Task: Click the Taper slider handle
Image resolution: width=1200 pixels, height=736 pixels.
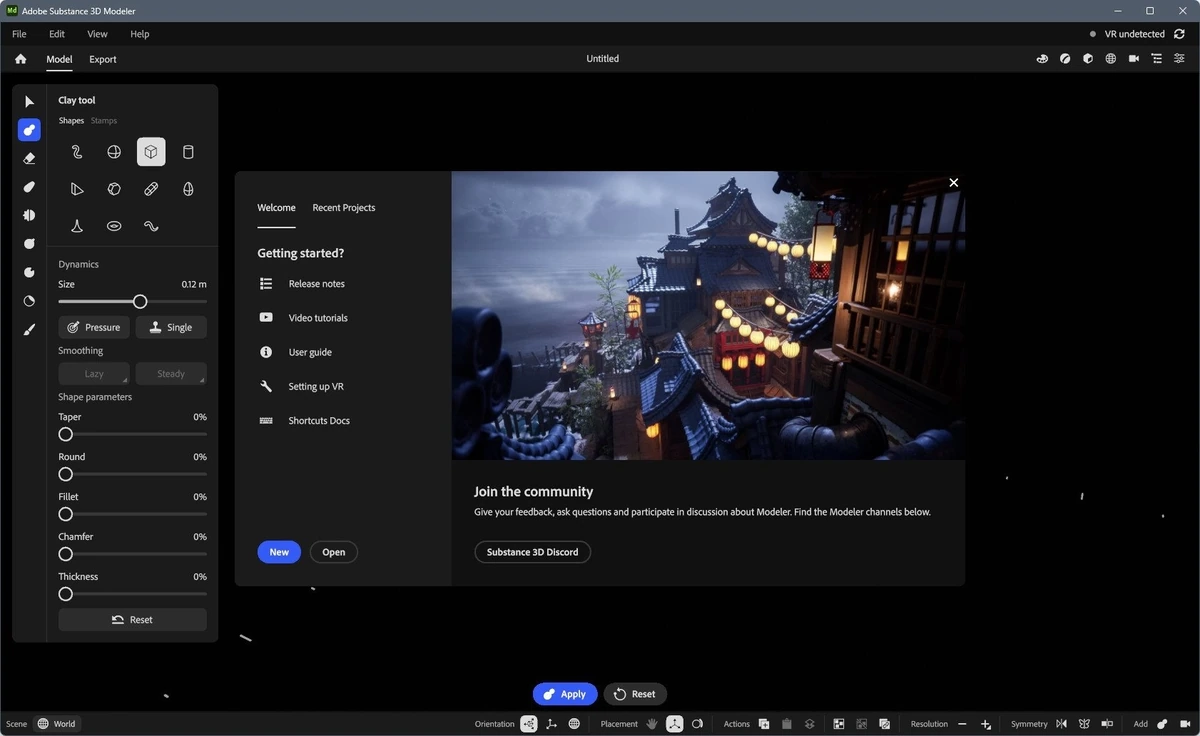Action: 66,434
